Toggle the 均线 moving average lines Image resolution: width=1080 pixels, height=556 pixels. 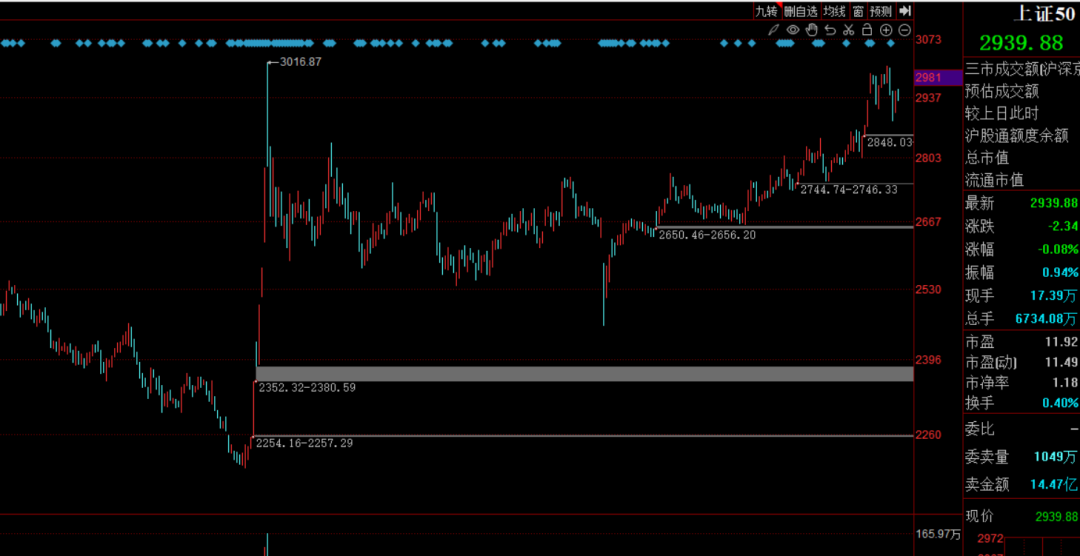tap(834, 11)
